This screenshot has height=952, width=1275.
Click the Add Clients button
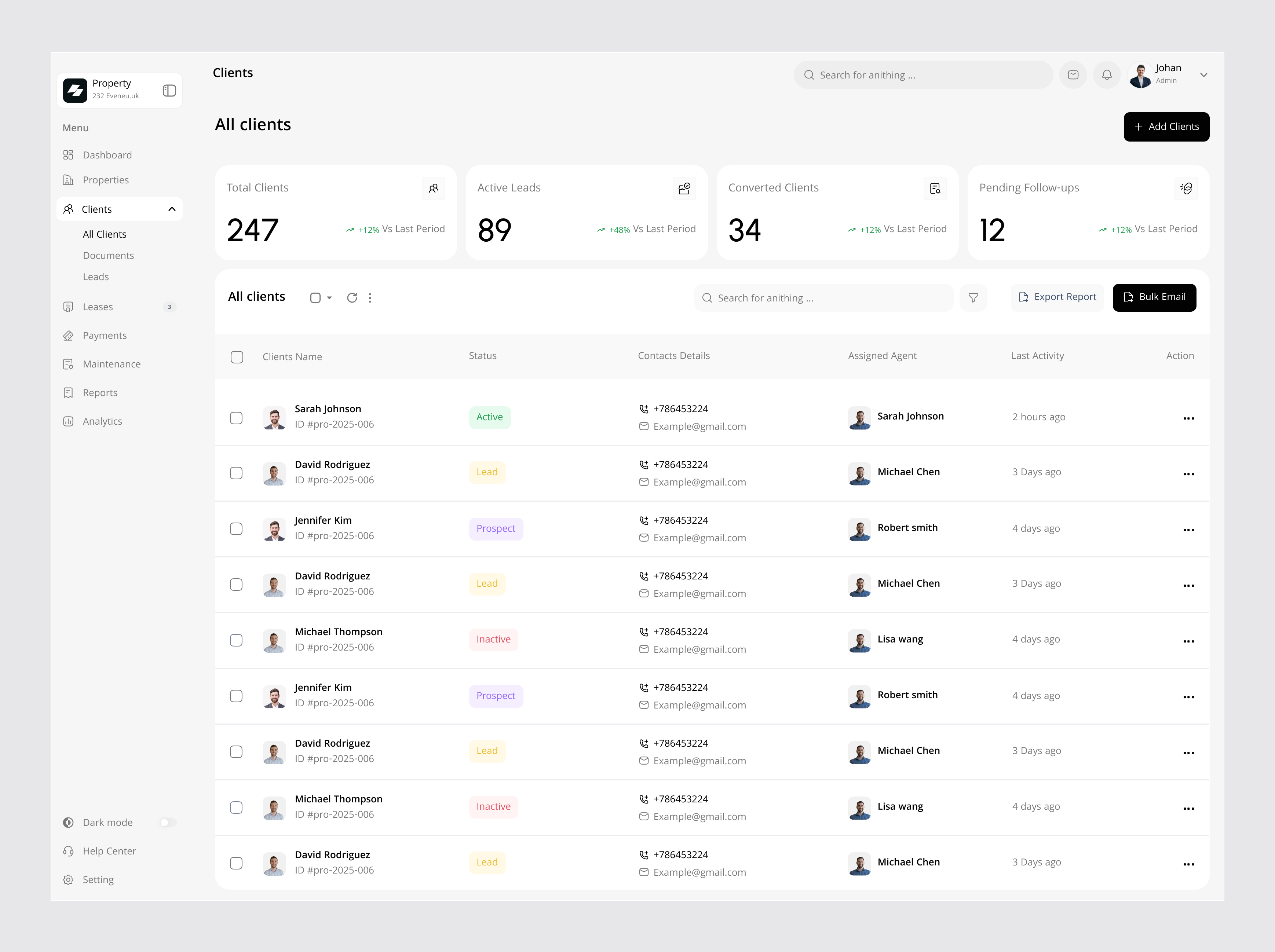pyautogui.click(x=1166, y=127)
